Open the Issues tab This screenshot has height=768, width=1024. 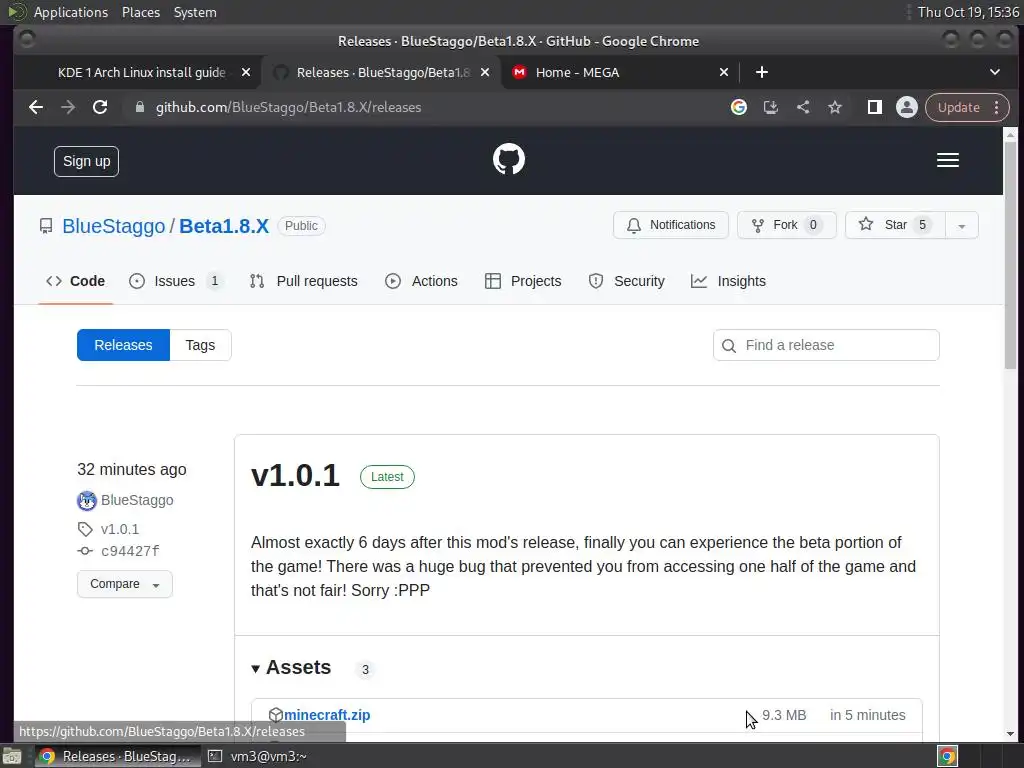pos(175,281)
